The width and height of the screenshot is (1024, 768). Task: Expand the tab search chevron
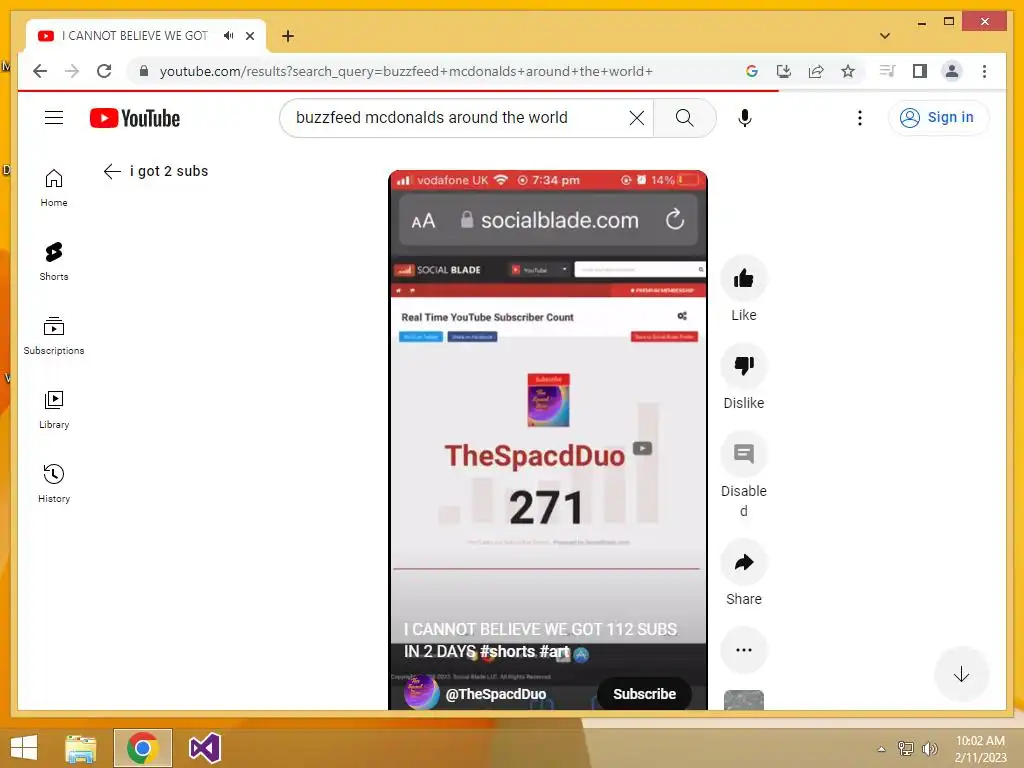pyautogui.click(x=884, y=36)
